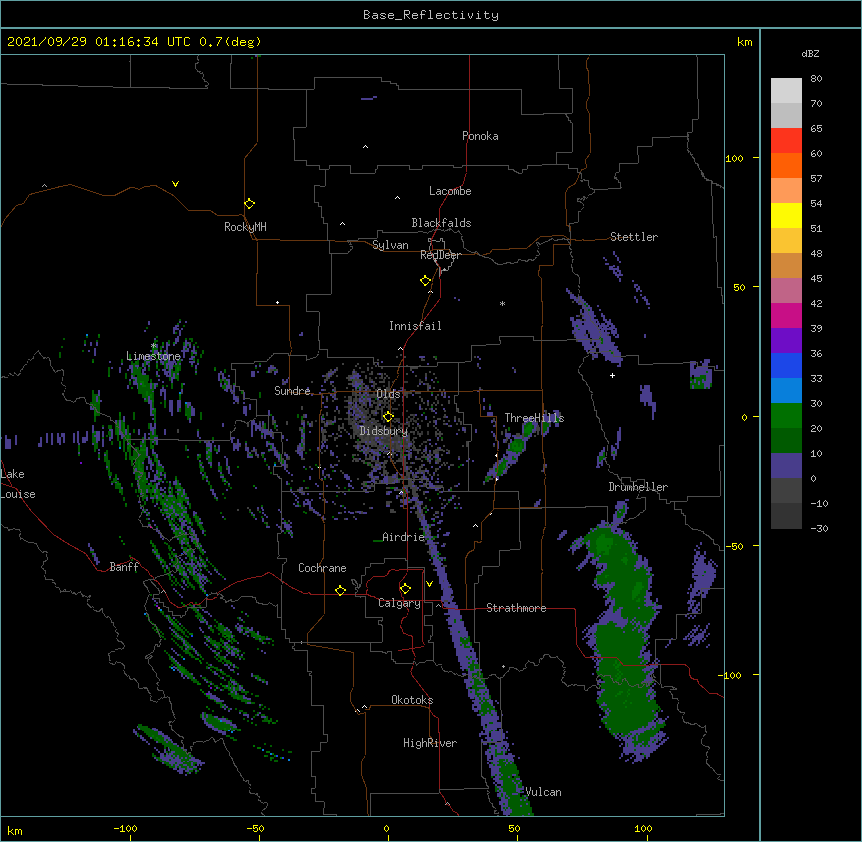Image resolution: width=862 pixels, height=842 pixels.
Task: Select the purple swatch below the 39 label
Action: 786,341
